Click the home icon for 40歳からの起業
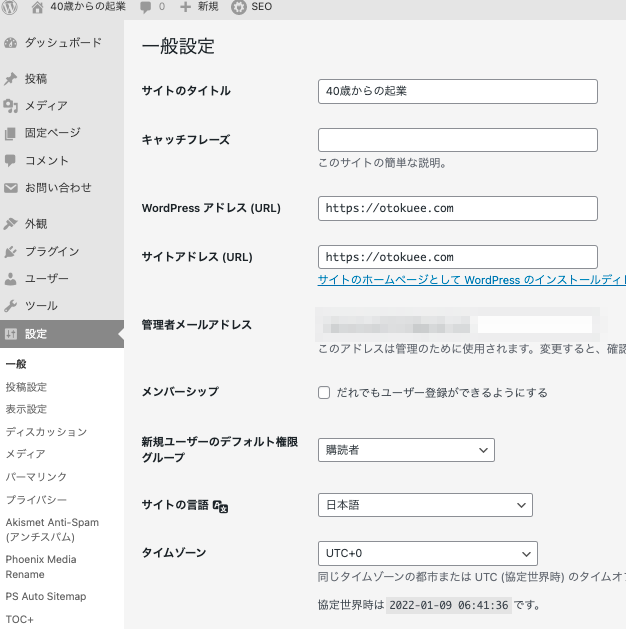Viewport: 626px width, 629px height. point(38,7)
